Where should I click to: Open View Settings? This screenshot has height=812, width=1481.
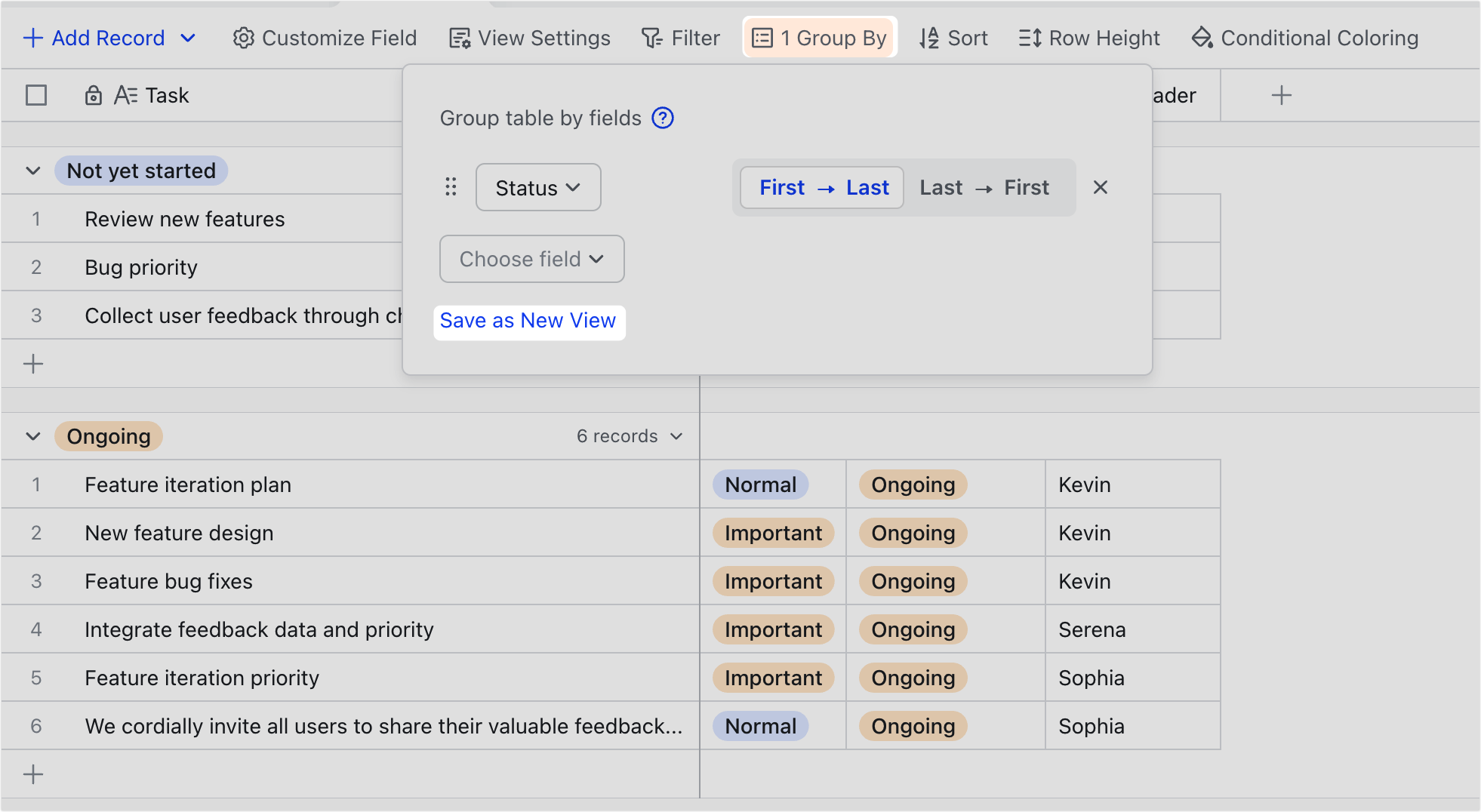click(529, 38)
